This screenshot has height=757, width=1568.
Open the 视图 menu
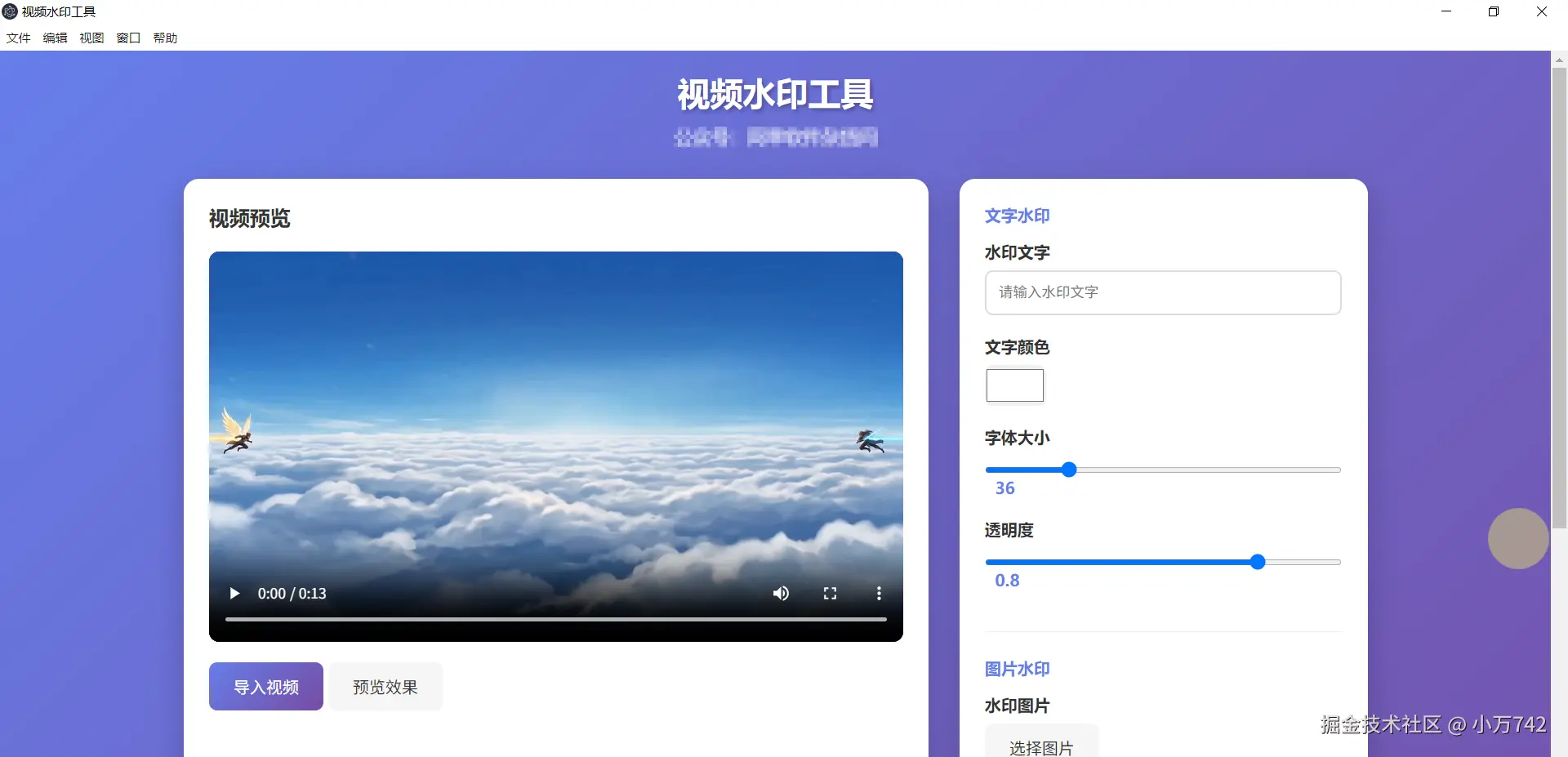(x=91, y=38)
